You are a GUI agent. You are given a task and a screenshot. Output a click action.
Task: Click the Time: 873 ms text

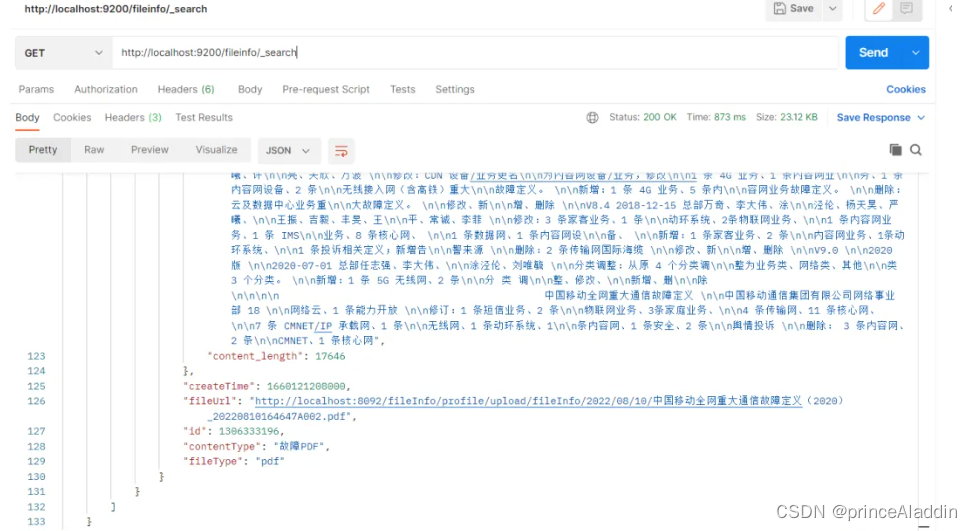coord(716,117)
